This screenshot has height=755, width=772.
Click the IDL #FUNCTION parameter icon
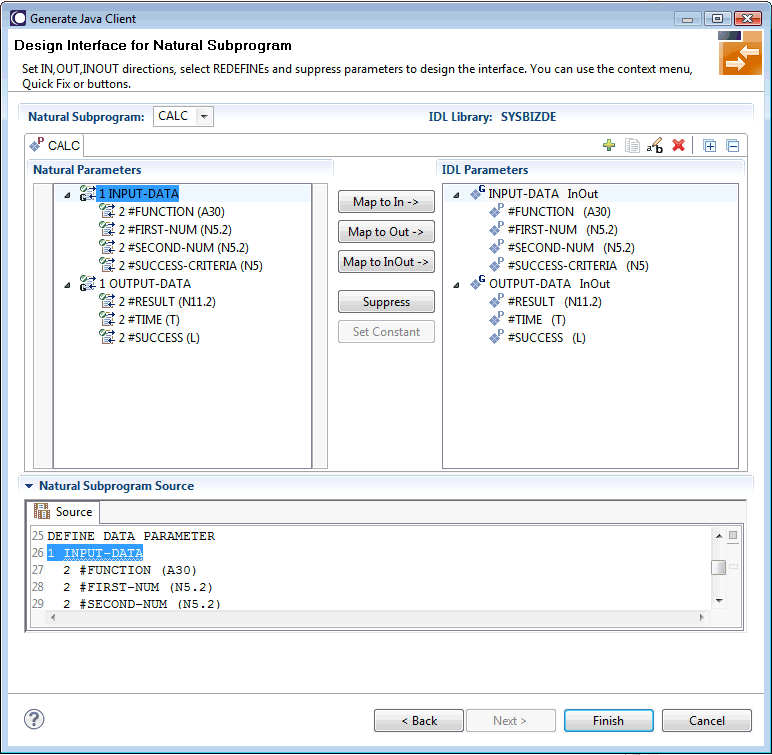click(496, 211)
